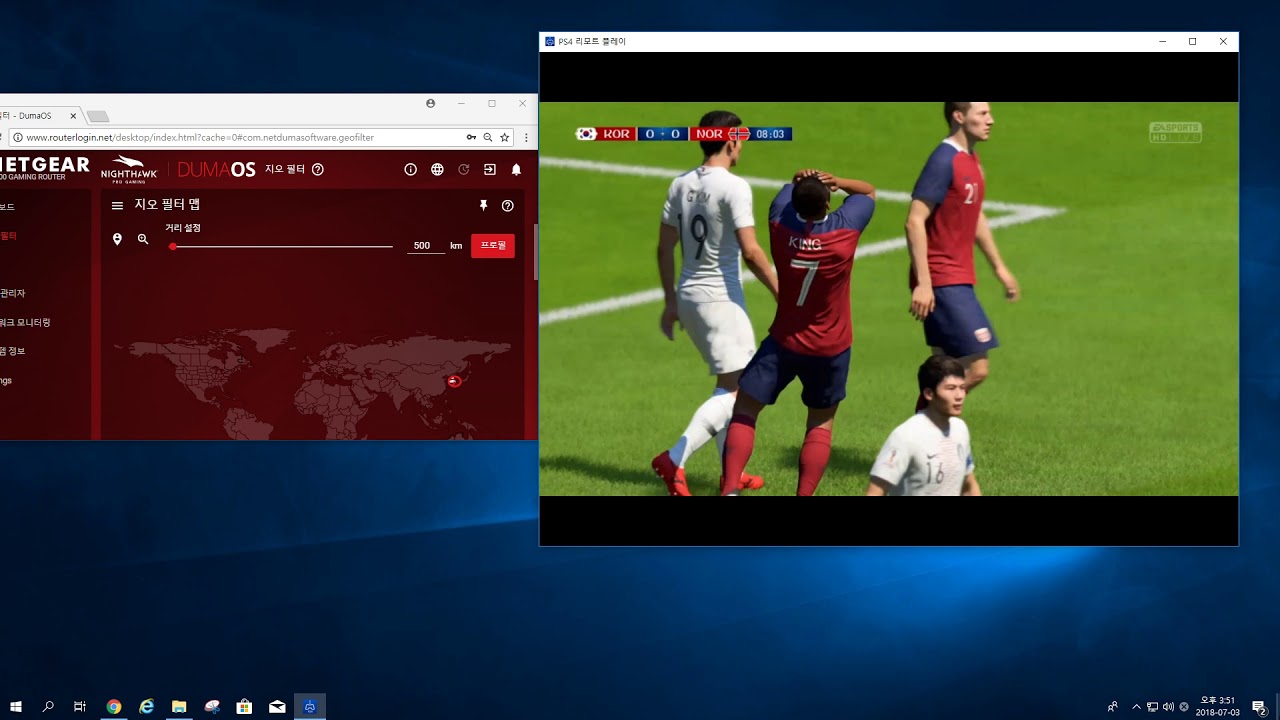Click the Chrome profile avatar icon
Viewport: 1280px width, 720px height.
point(431,103)
